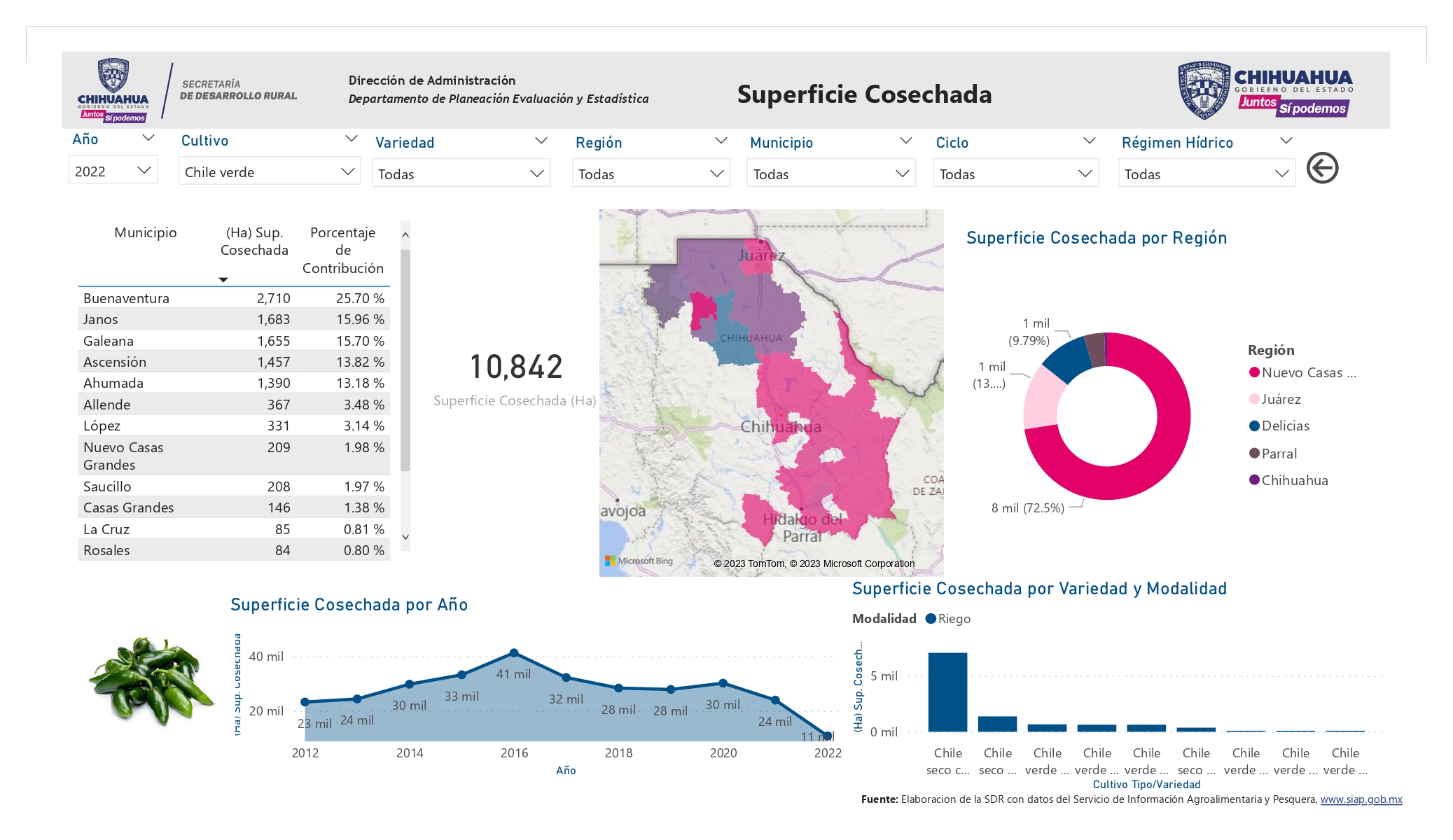Image resolution: width=1453 pixels, height=840 pixels.
Task: Click the Municipio column header
Action: [x=146, y=232]
